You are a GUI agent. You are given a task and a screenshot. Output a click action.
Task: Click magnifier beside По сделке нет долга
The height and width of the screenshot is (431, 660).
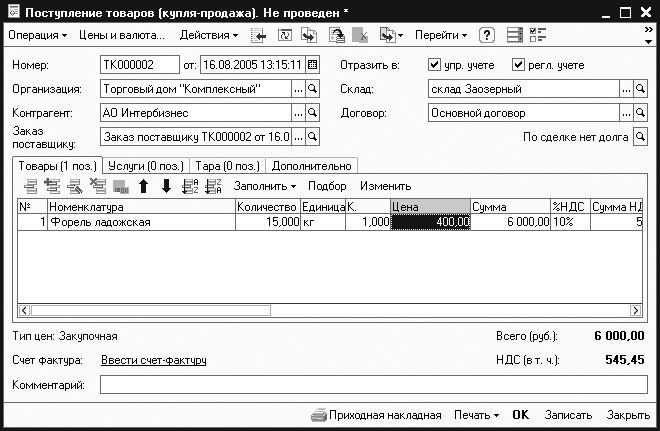coord(640,137)
